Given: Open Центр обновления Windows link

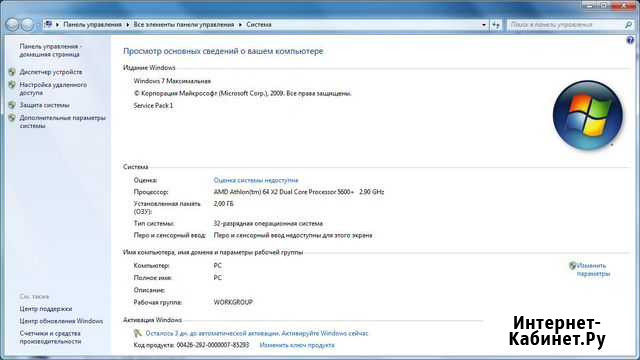Looking at the screenshot, I should click(61, 321).
